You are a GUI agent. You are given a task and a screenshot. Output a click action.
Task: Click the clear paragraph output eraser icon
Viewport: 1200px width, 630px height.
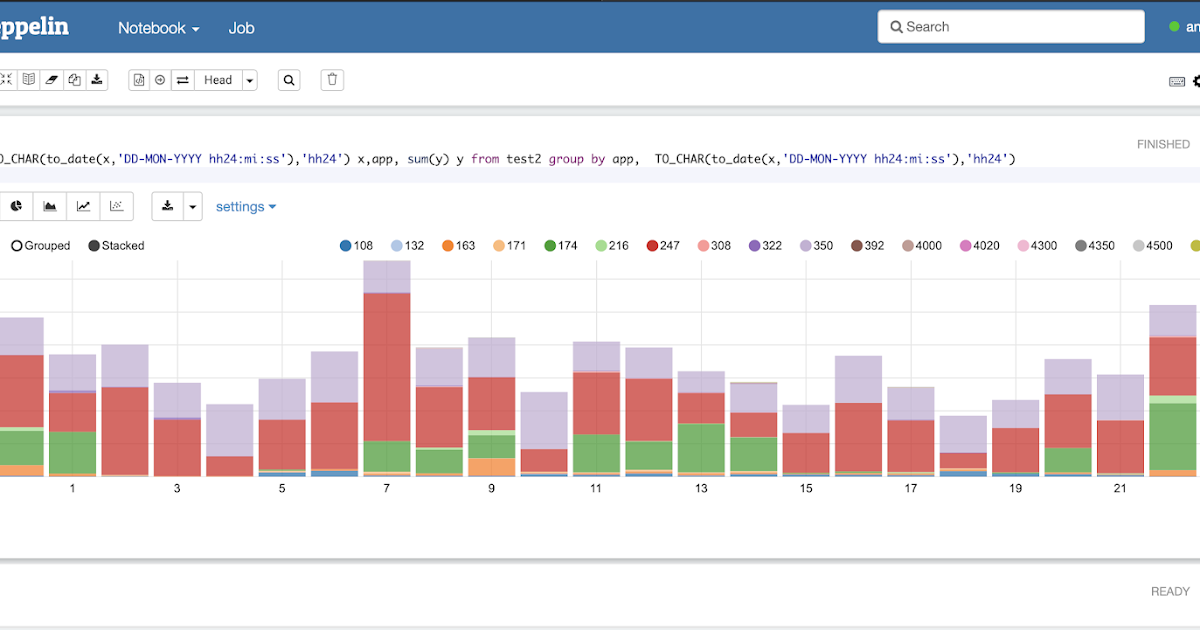52,79
